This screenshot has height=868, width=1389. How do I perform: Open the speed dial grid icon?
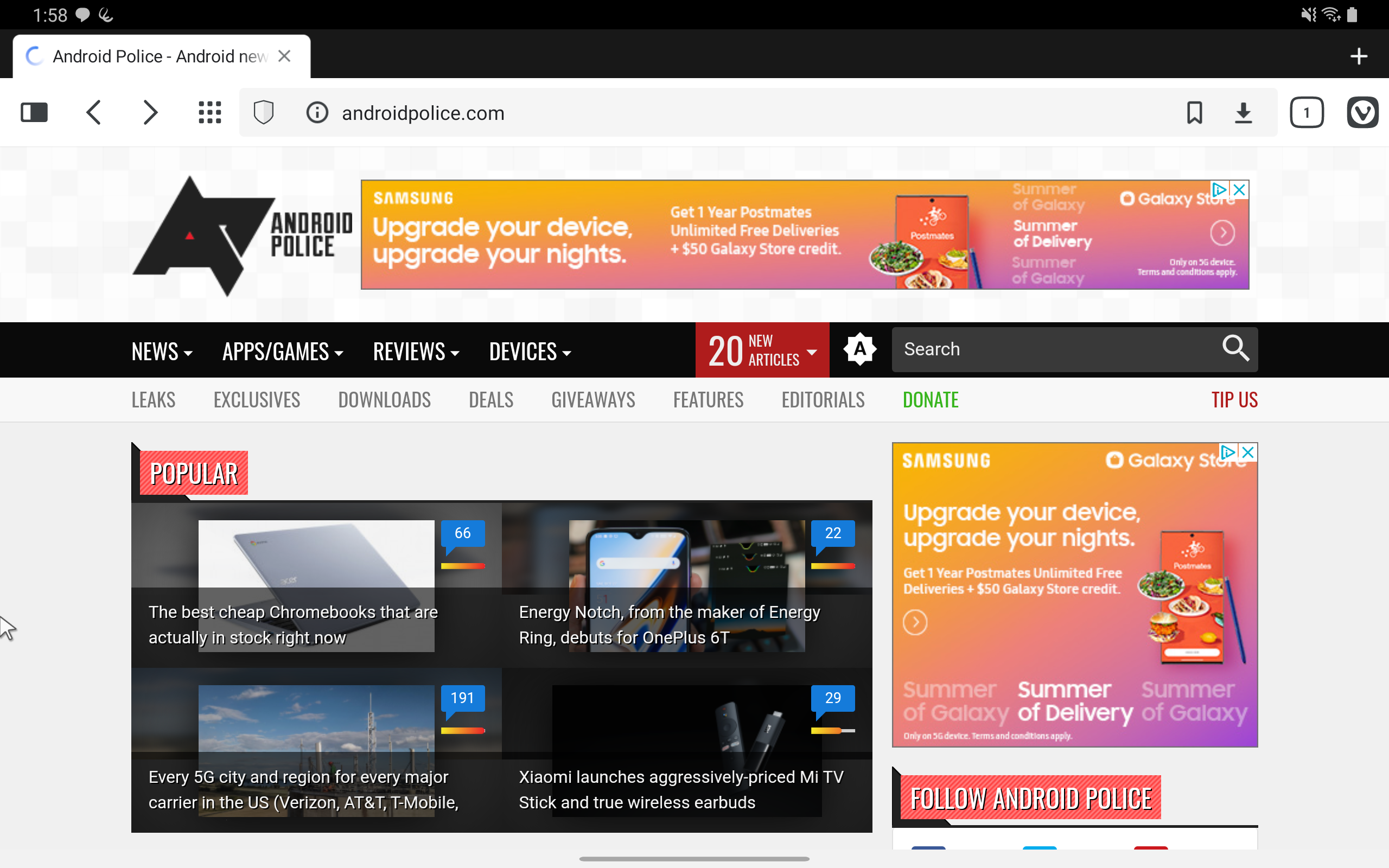pyautogui.click(x=209, y=112)
